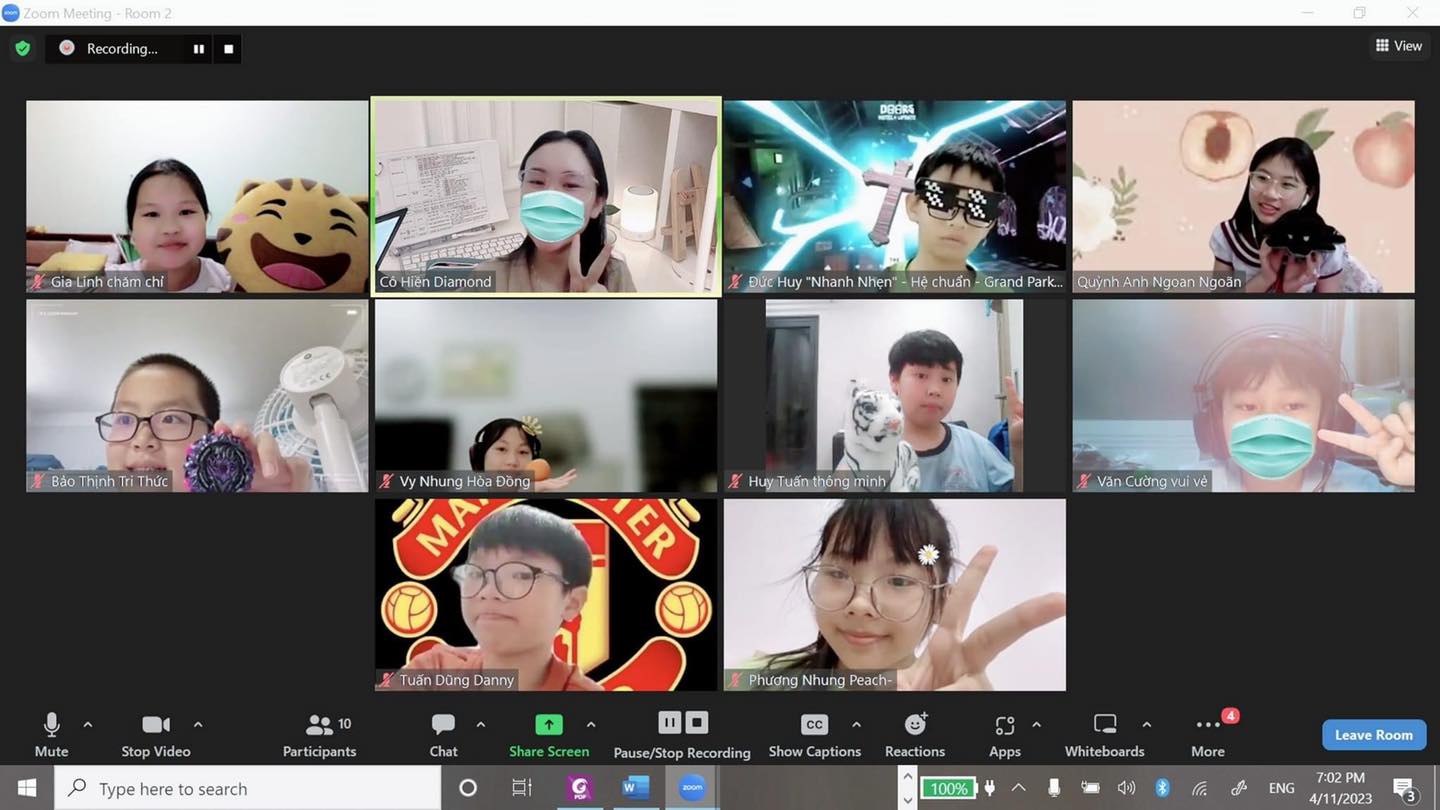Toggle Stop Video camera button
Screen dimensions: 1440x810
(155, 726)
